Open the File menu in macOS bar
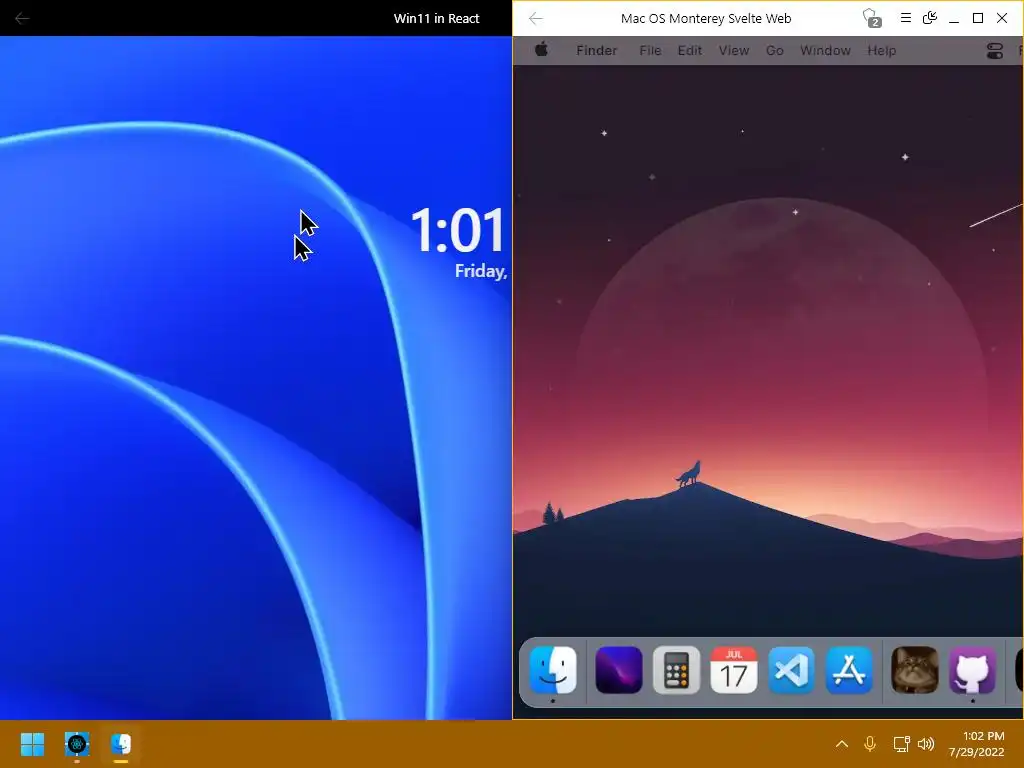This screenshot has width=1024, height=768. click(650, 50)
